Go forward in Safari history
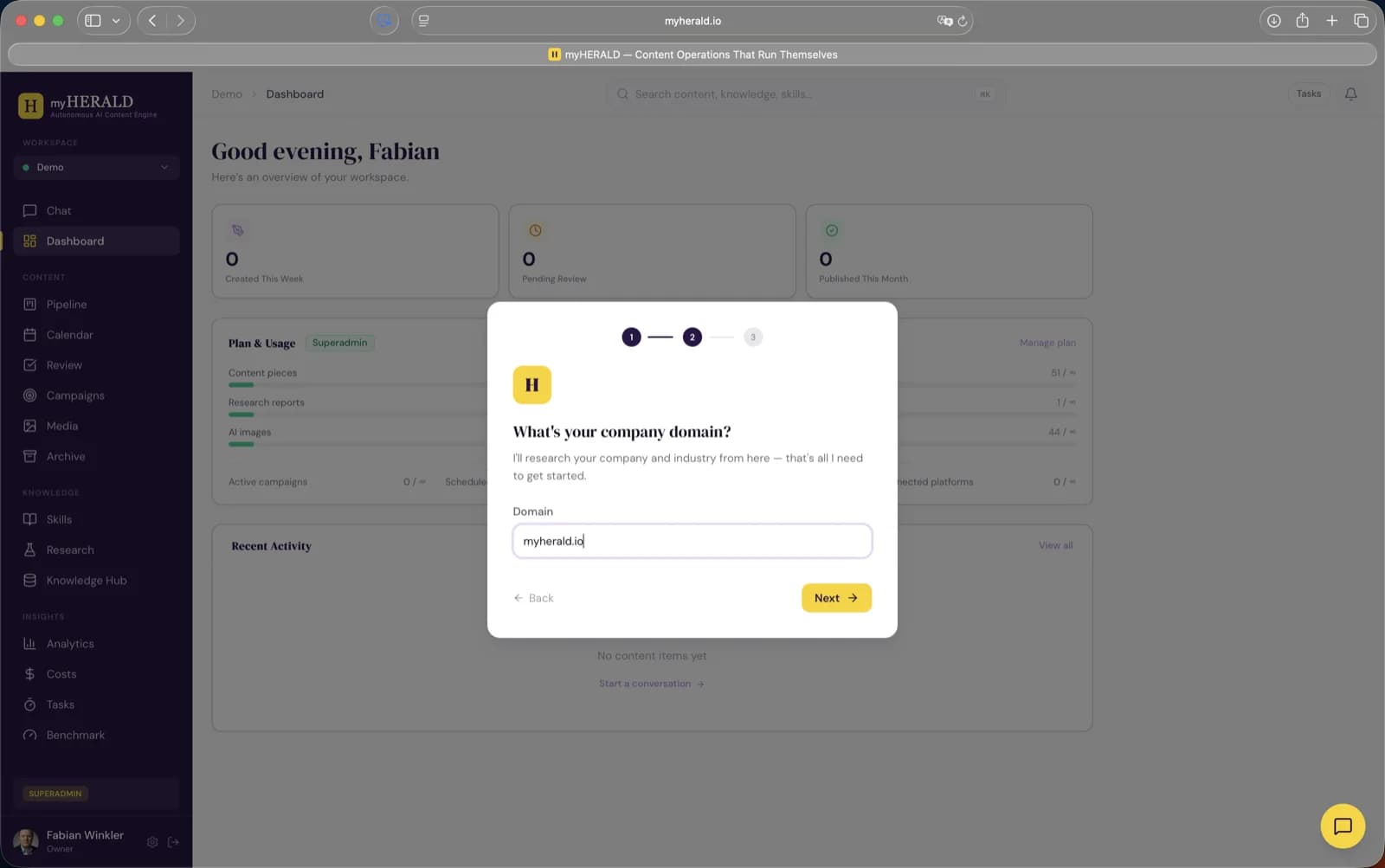 click(180, 21)
